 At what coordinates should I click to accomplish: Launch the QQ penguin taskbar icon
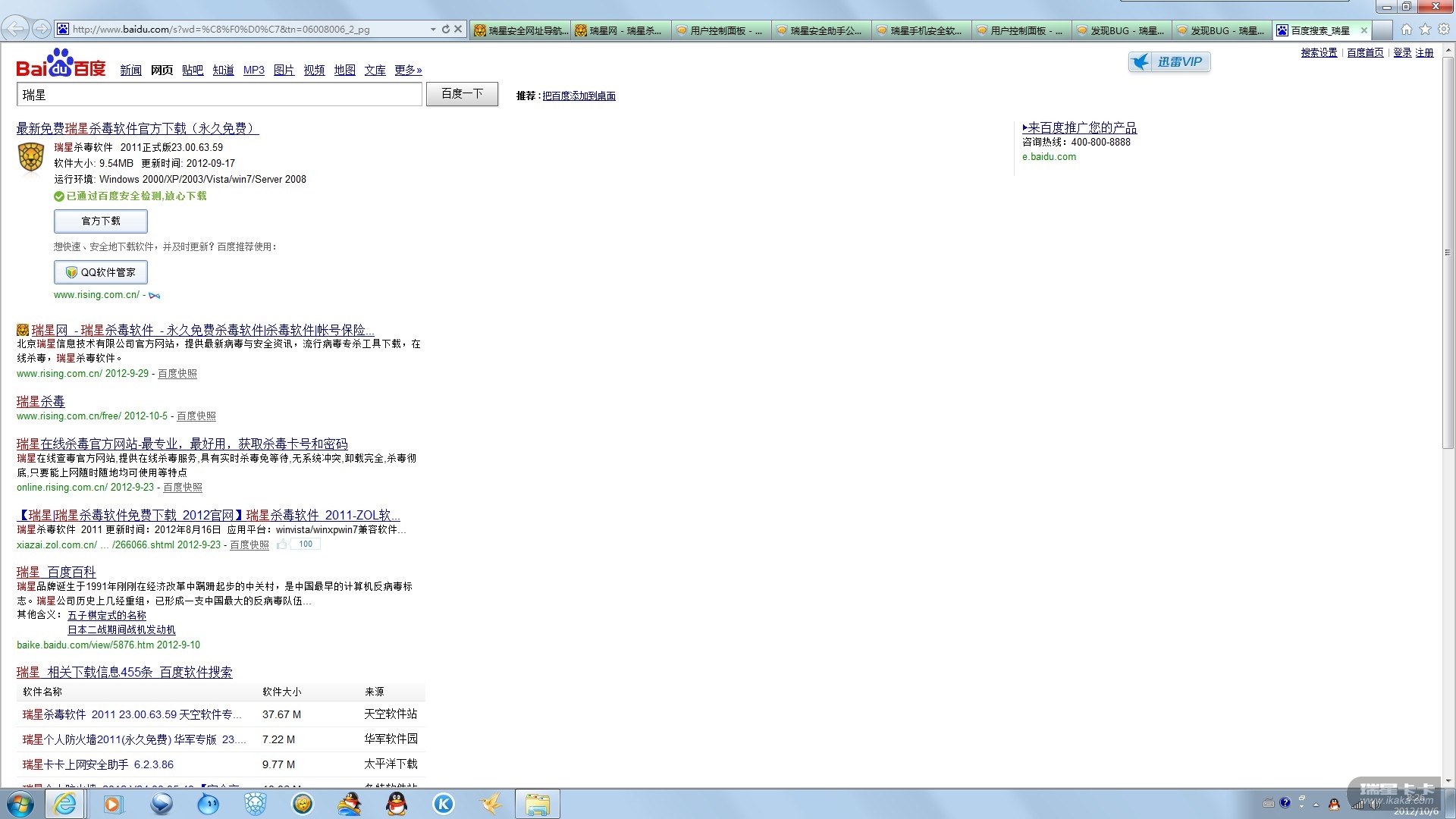coord(397,804)
